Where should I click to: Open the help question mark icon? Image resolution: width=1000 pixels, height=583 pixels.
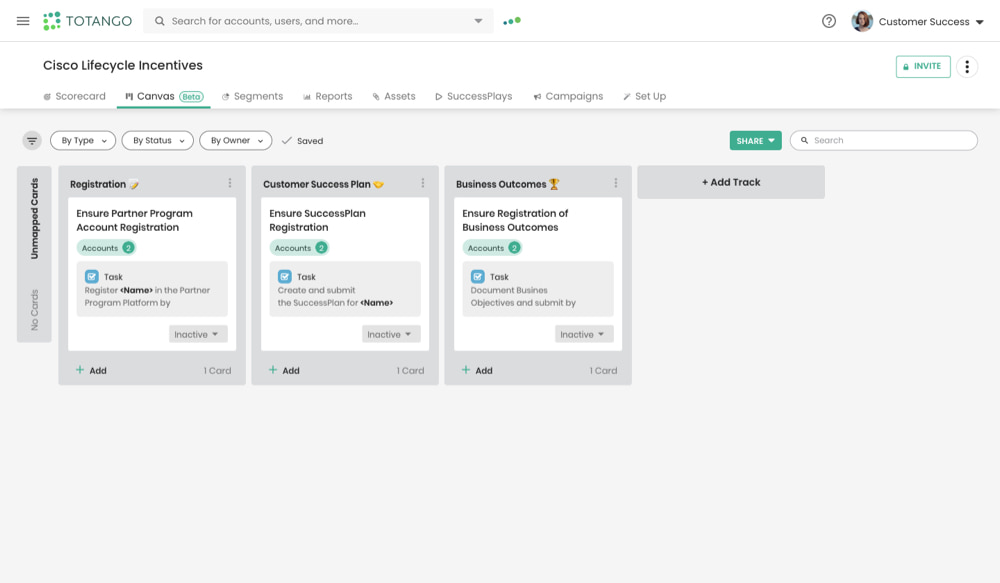[828, 21]
